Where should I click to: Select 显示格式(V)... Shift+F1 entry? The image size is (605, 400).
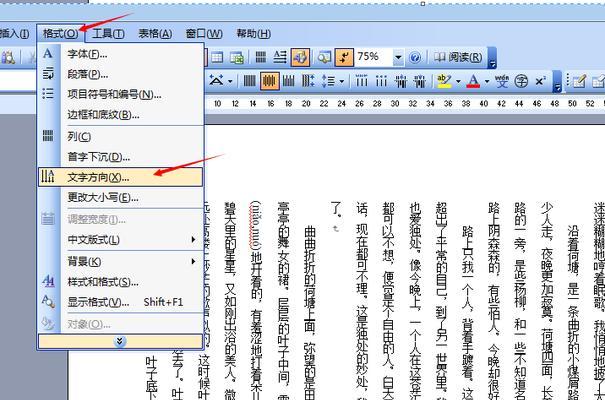click(120, 302)
